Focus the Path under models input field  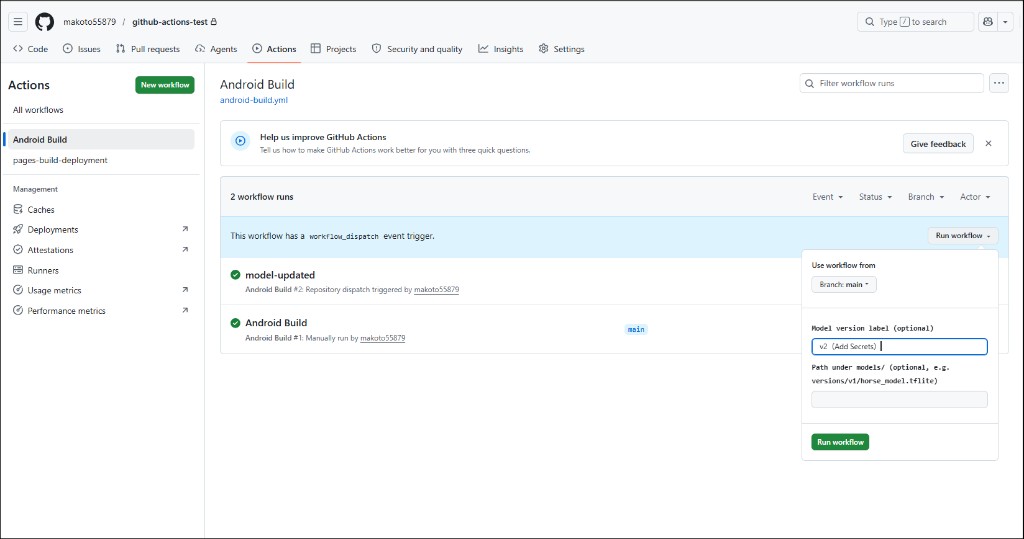[899, 399]
